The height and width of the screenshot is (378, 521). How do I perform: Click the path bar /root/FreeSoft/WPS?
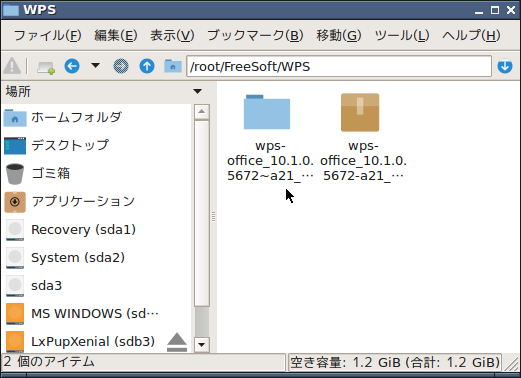339,66
